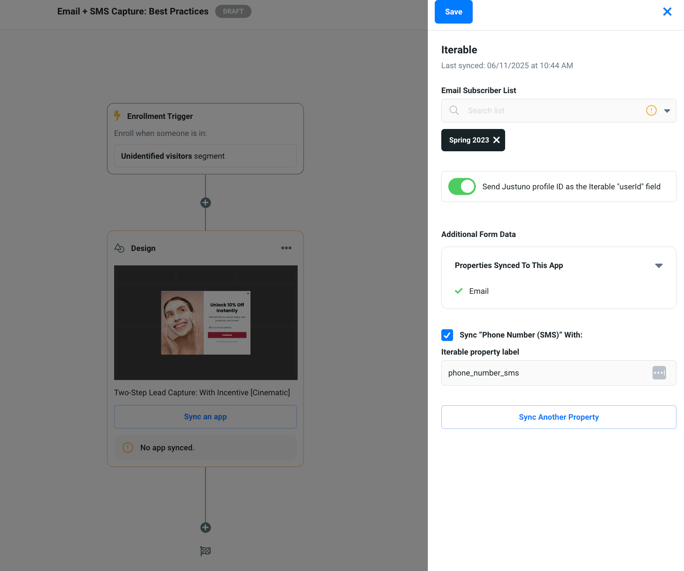Remove the Spring 2023 list tag

pyautogui.click(x=496, y=140)
